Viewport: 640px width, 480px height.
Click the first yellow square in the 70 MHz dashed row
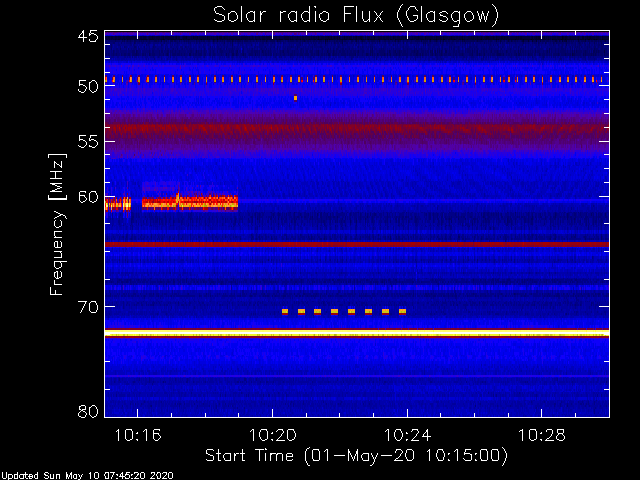pos(285,311)
